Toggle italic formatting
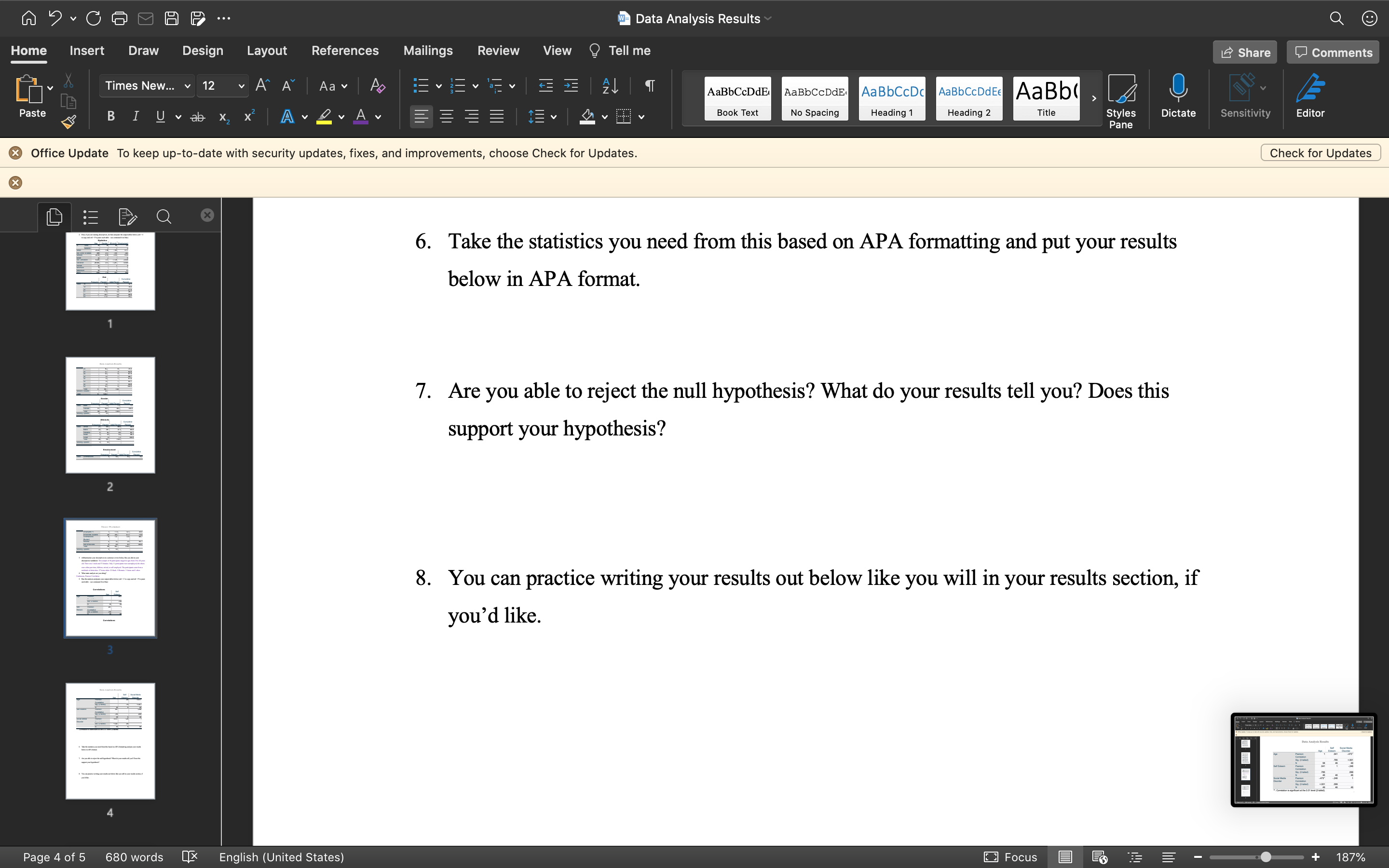1389x868 pixels. 136,117
